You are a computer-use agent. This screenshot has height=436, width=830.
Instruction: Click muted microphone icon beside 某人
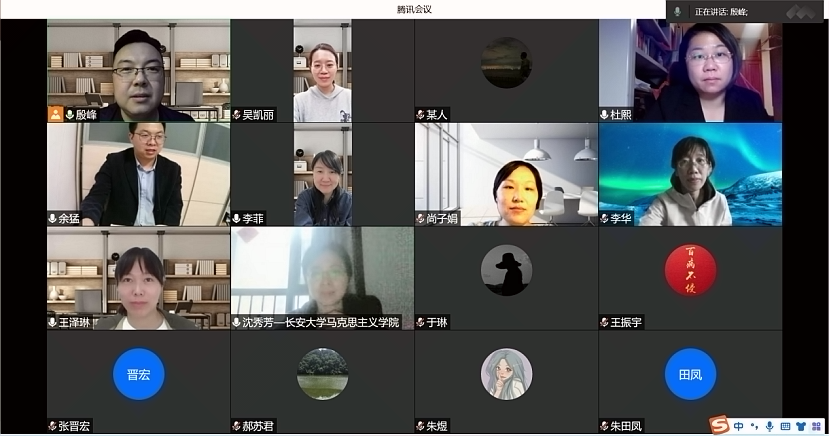(x=420, y=115)
